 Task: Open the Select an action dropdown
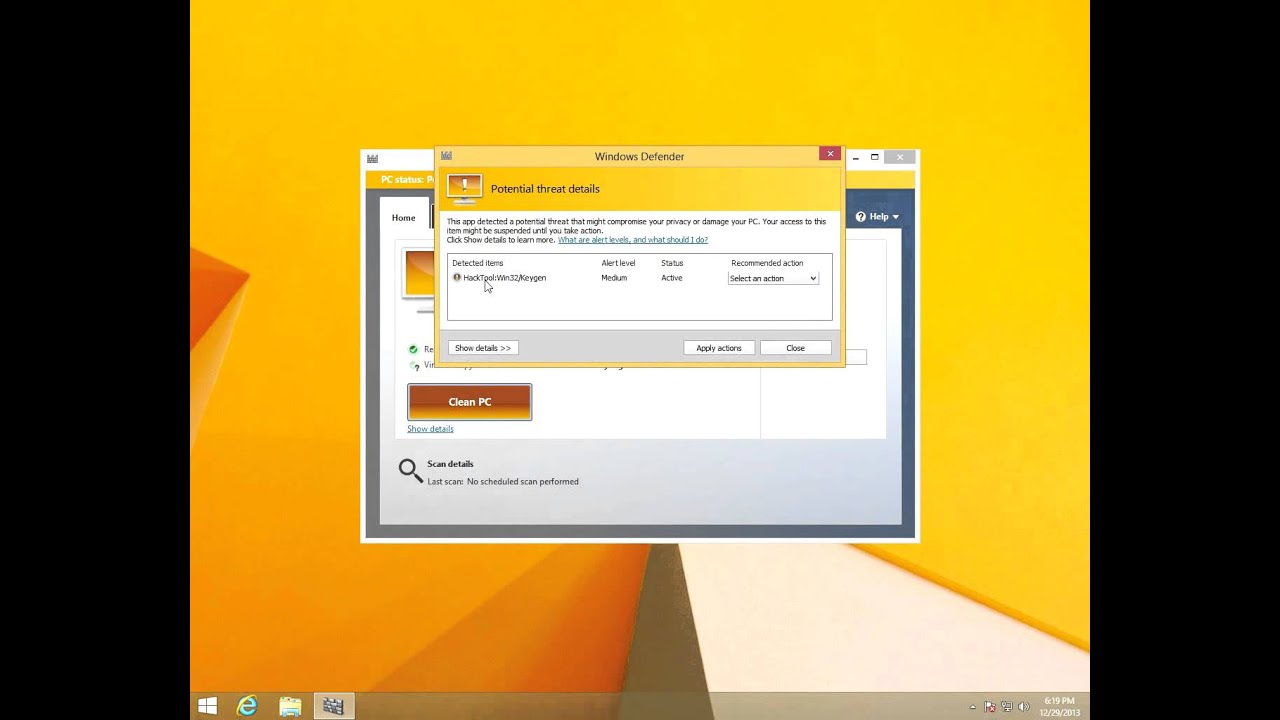[773, 278]
